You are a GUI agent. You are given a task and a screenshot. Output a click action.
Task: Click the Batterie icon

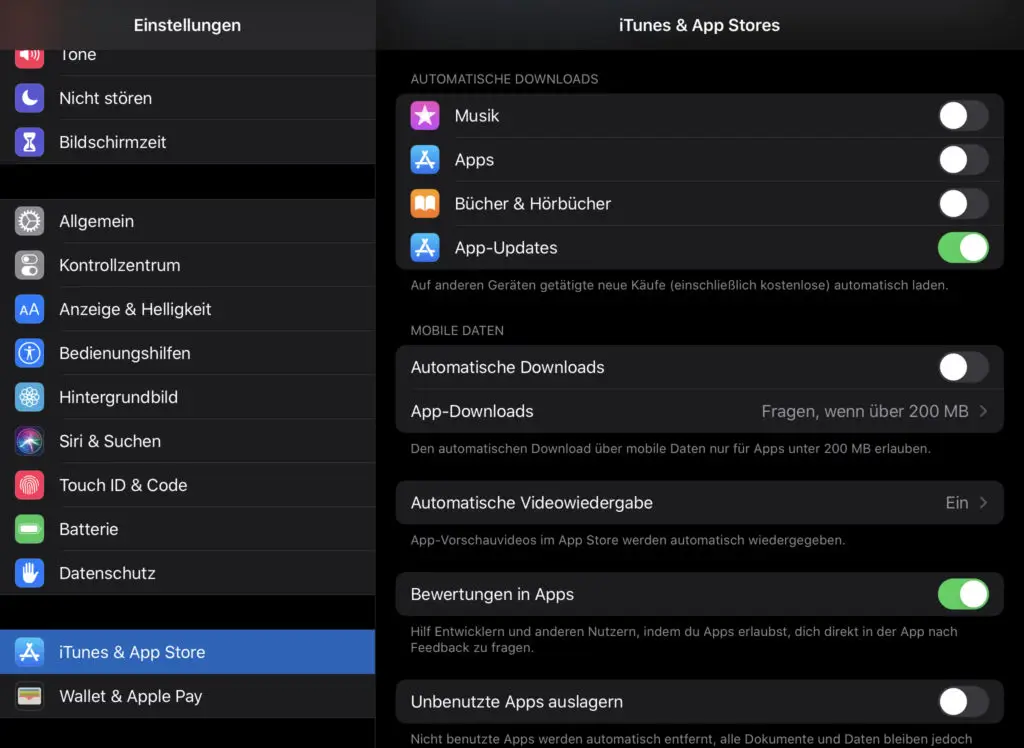(x=29, y=529)
